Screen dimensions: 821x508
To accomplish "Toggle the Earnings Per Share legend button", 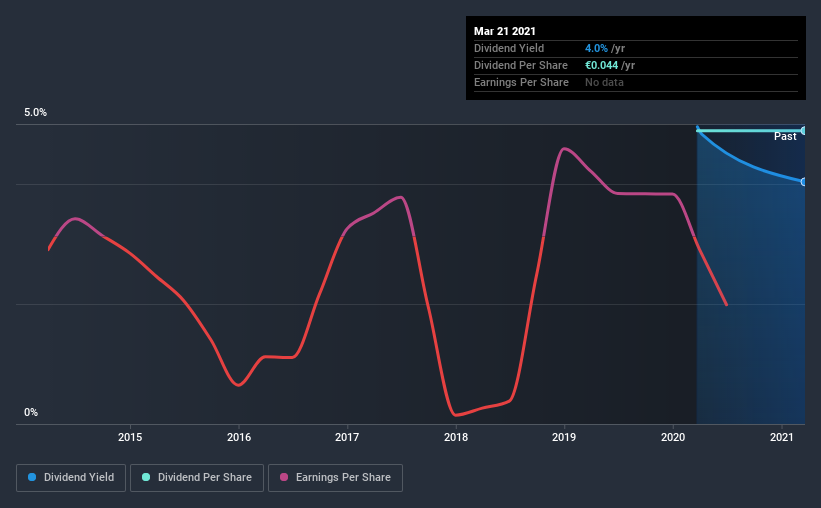I will click(x=335, y=478).
